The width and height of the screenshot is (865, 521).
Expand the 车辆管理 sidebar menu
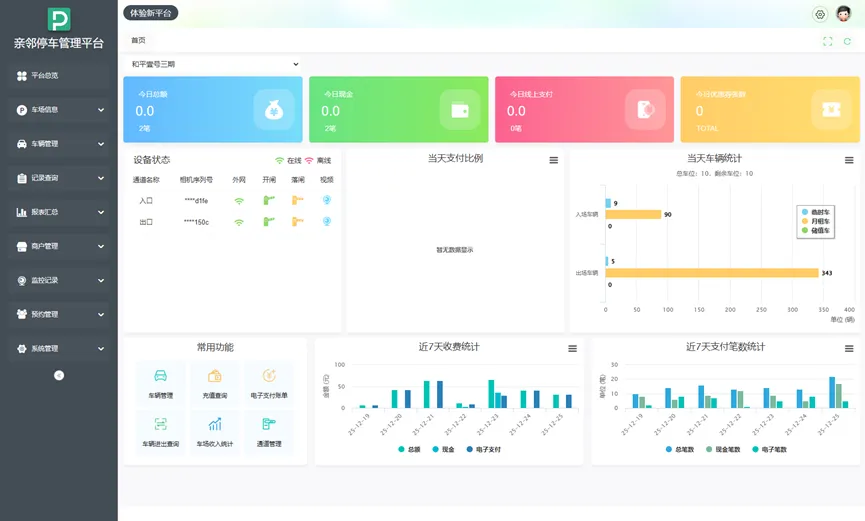(x=59, y=144)
